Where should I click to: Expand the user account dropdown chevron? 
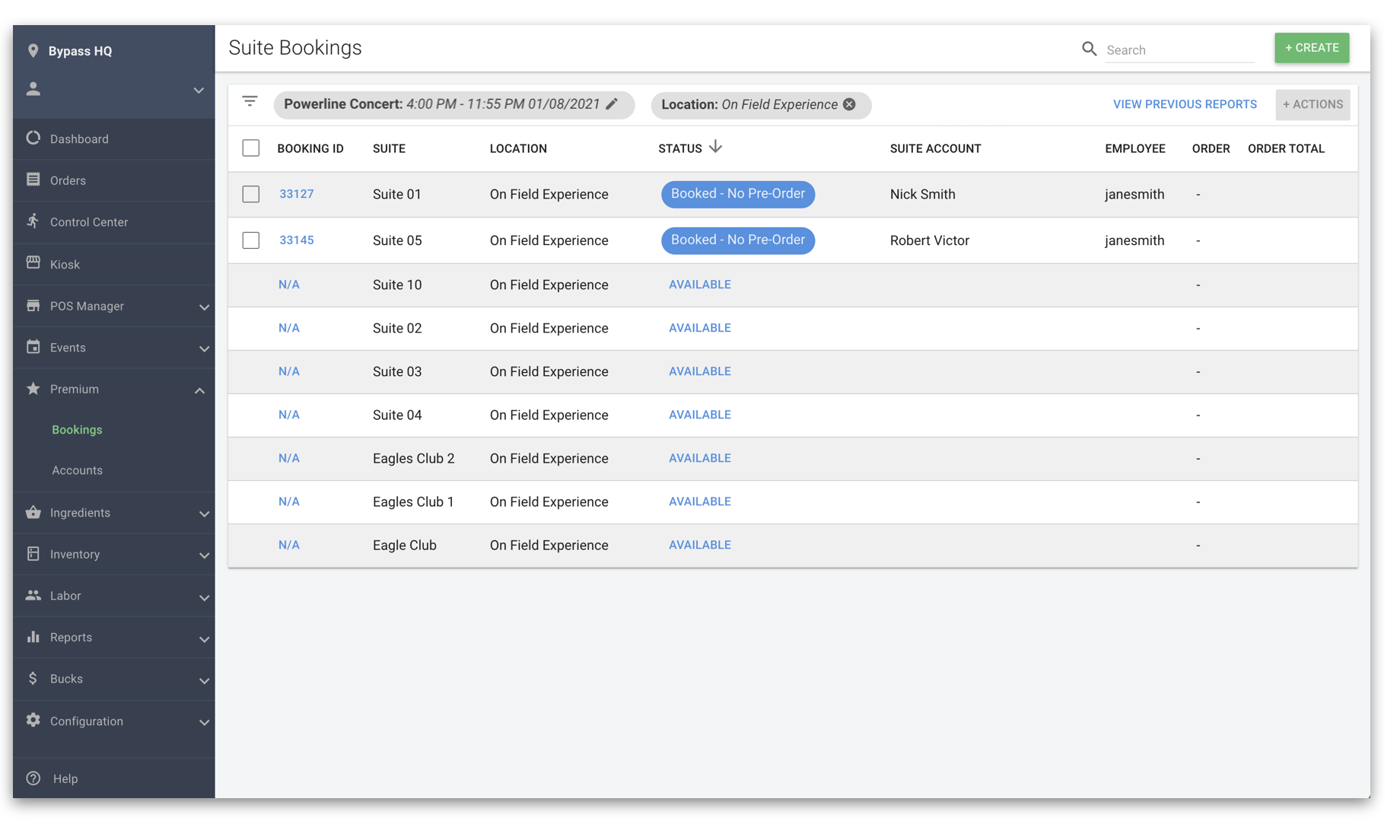click(199, 91)
